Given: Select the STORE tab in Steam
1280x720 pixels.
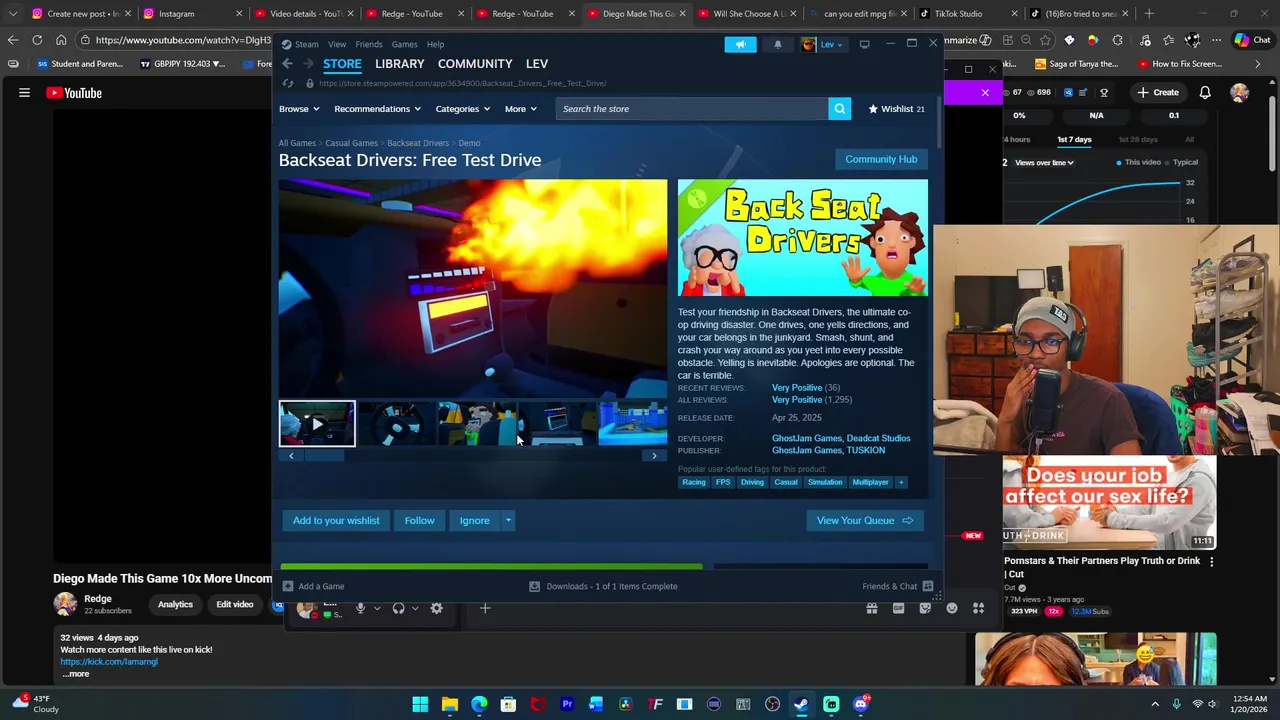Looking at the screenshot, I should pos(342,64).
